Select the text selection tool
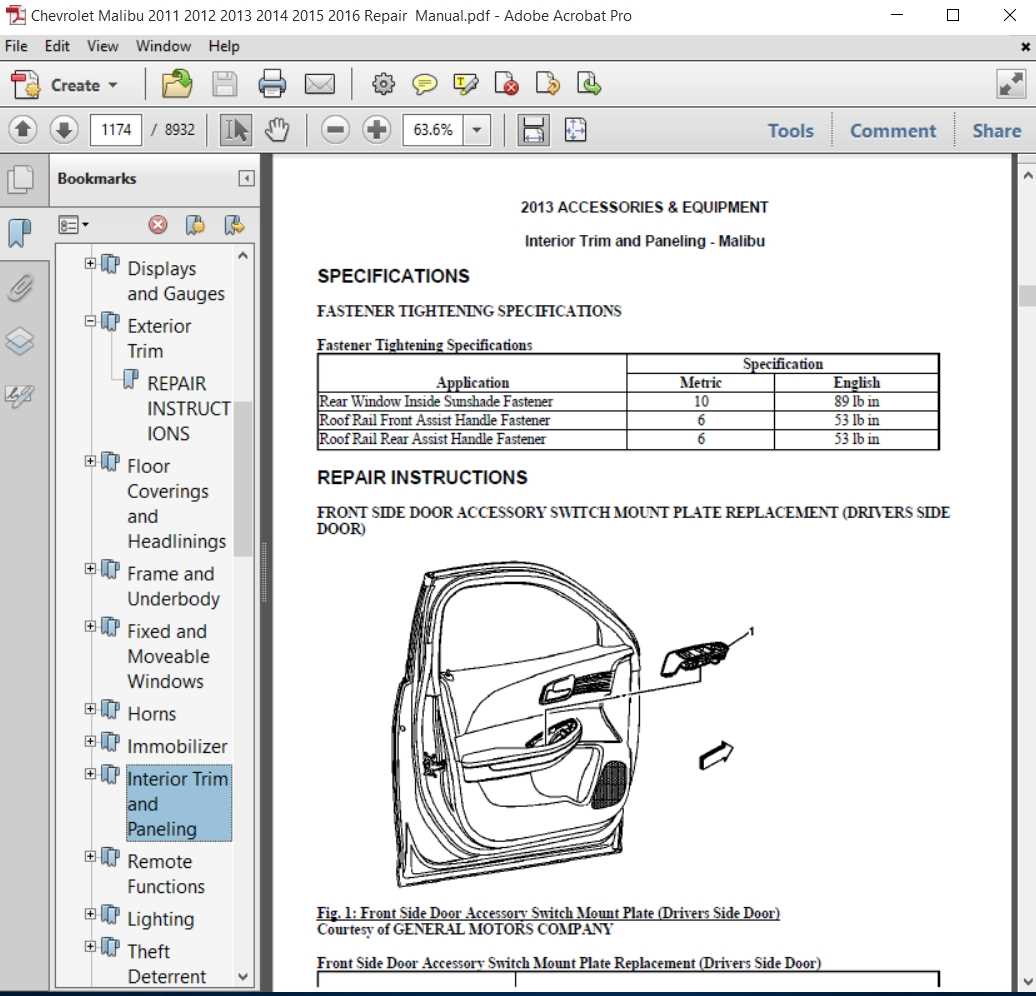 [235, 130]
